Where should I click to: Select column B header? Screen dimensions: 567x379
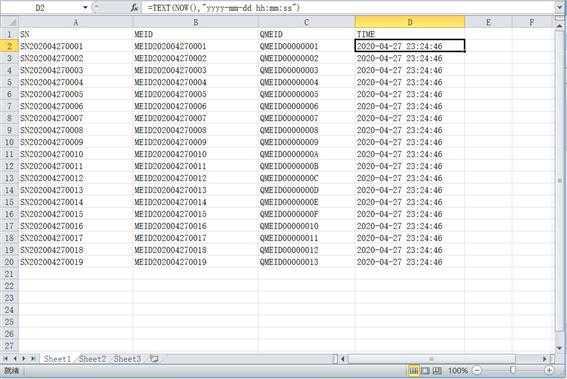[x=195, y=22]
